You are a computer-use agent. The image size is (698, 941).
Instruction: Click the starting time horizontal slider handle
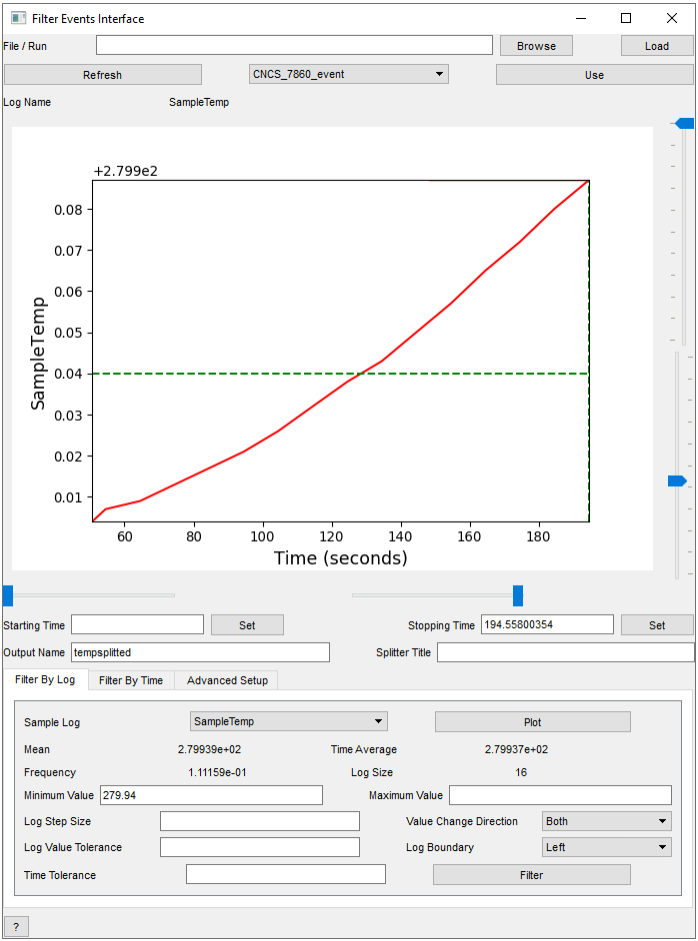click(x=8, y=596)
